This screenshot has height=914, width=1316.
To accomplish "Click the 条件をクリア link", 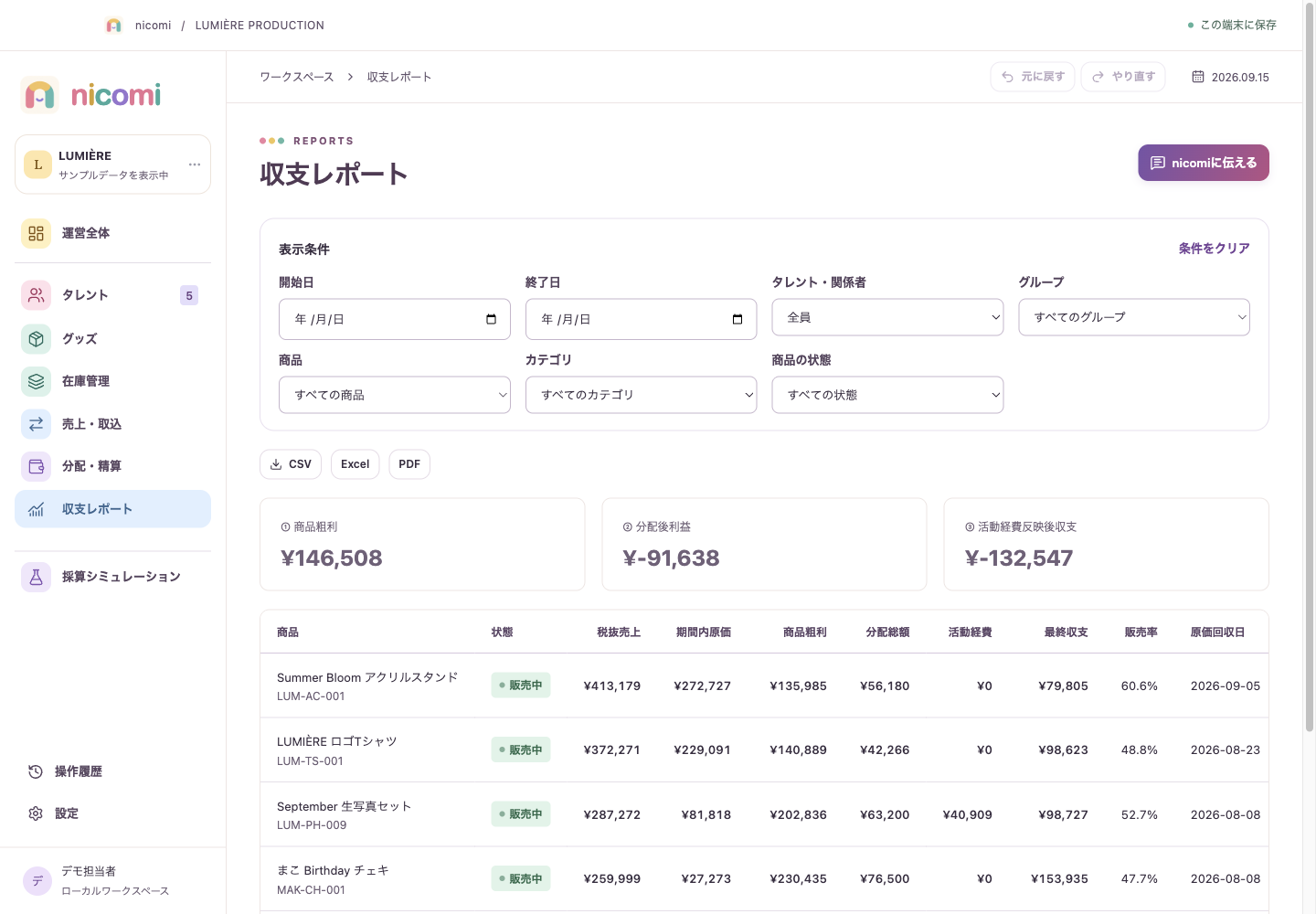I will (1214, 249).
